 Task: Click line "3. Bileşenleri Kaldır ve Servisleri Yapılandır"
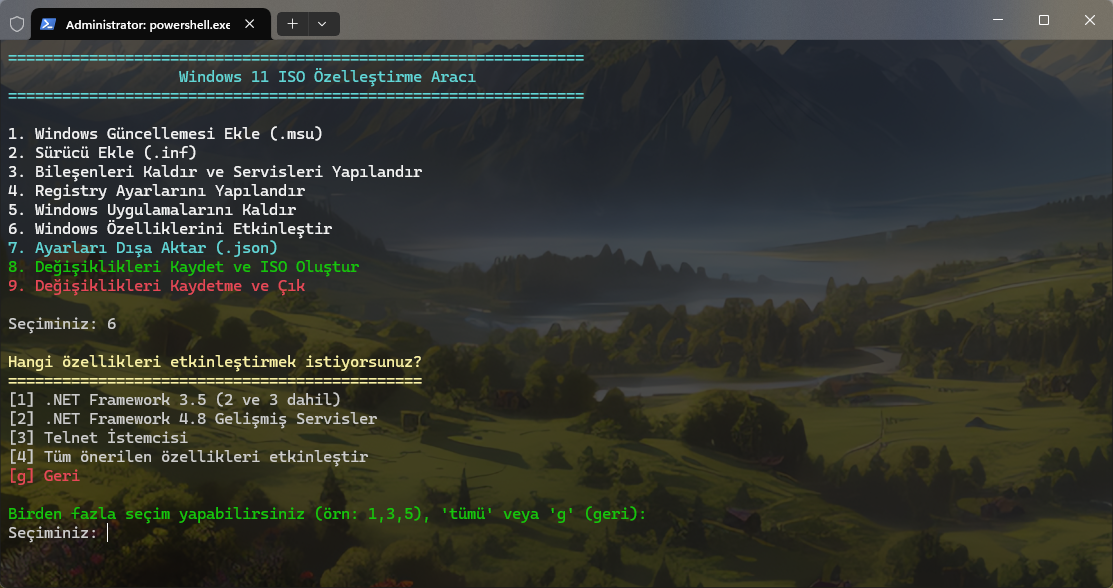pos(215,172)
